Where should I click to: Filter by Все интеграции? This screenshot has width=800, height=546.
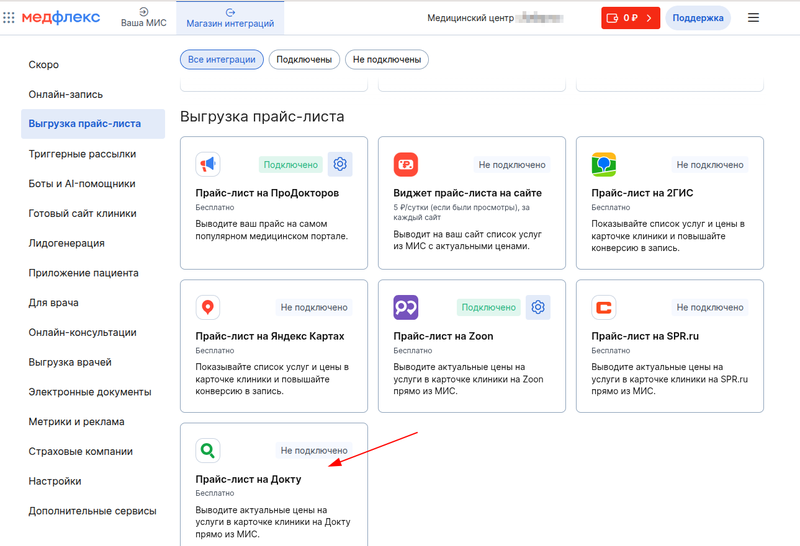(x=221, y=60)
